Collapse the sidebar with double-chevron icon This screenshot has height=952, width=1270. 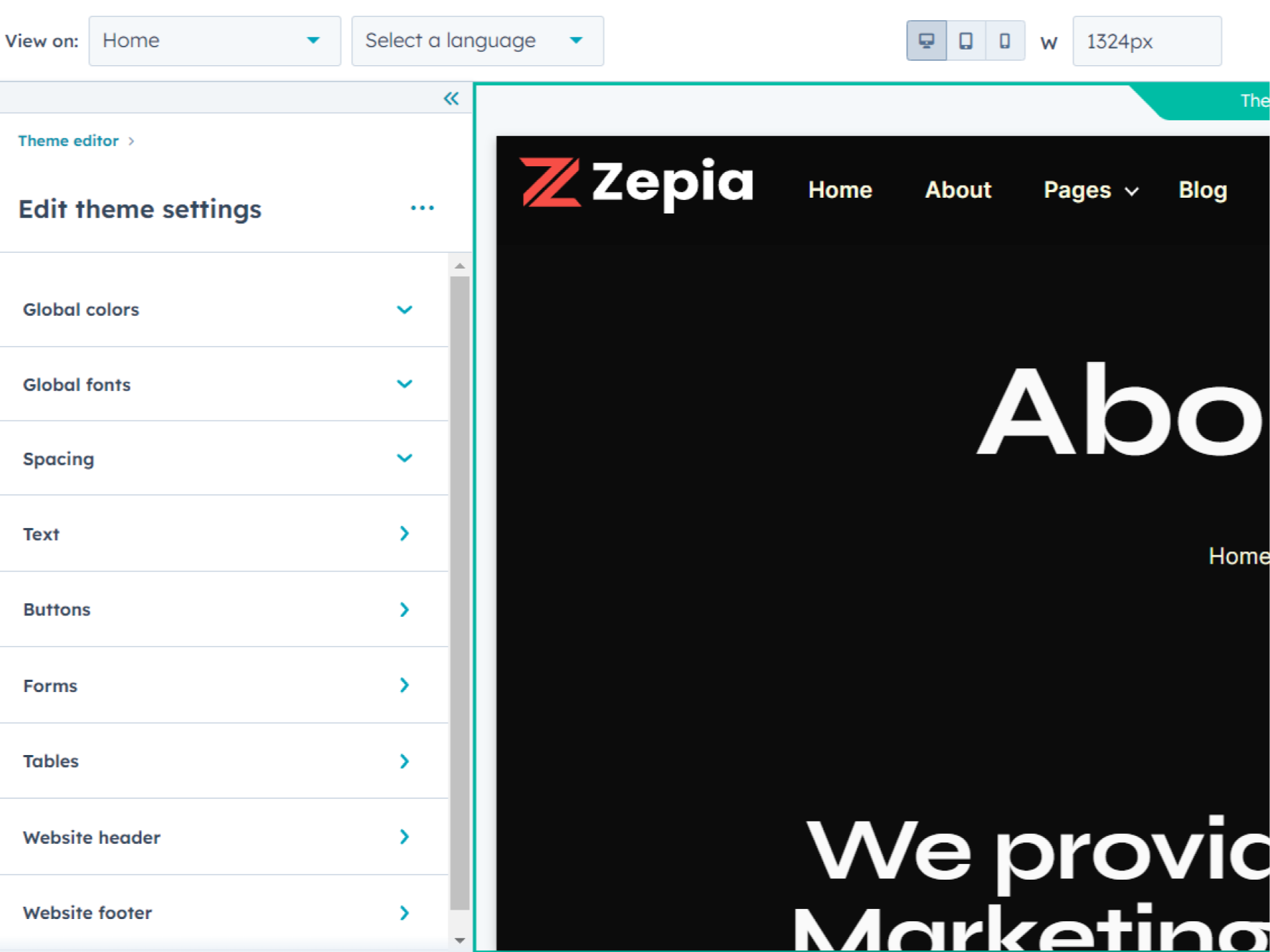[451, 99]
